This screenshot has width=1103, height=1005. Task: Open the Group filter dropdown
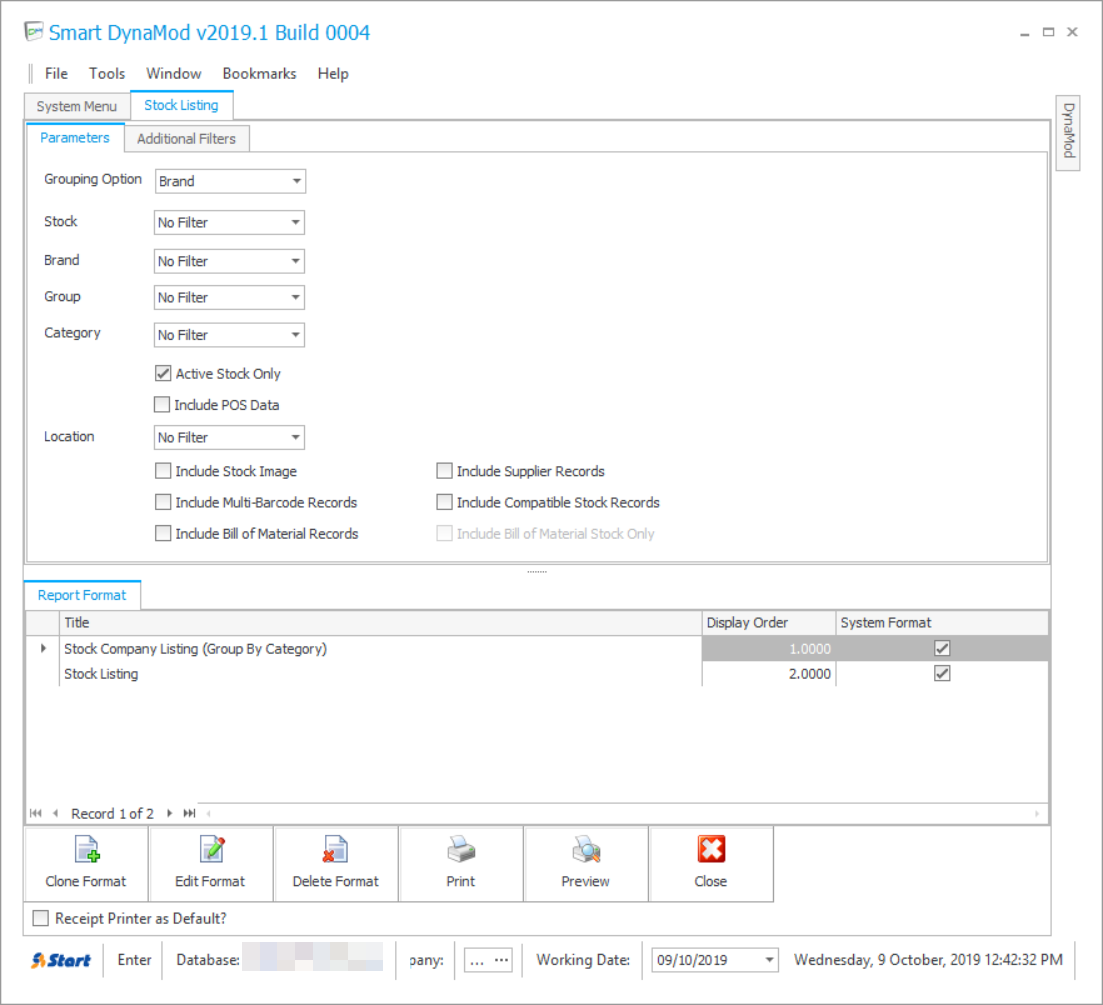point(295,297)
